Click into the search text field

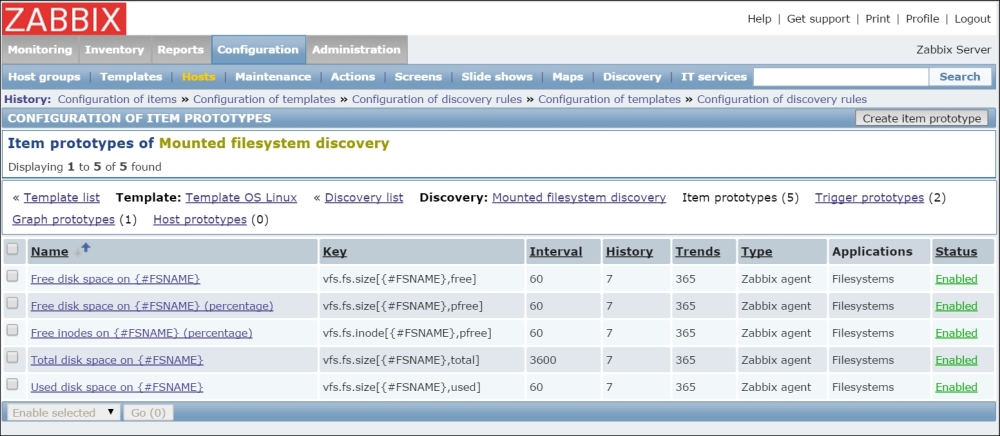[840, 77]
